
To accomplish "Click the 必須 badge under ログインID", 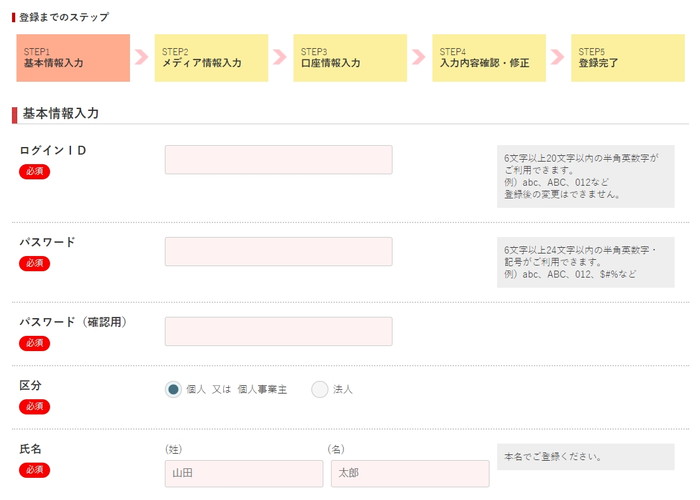I will 34,171.
